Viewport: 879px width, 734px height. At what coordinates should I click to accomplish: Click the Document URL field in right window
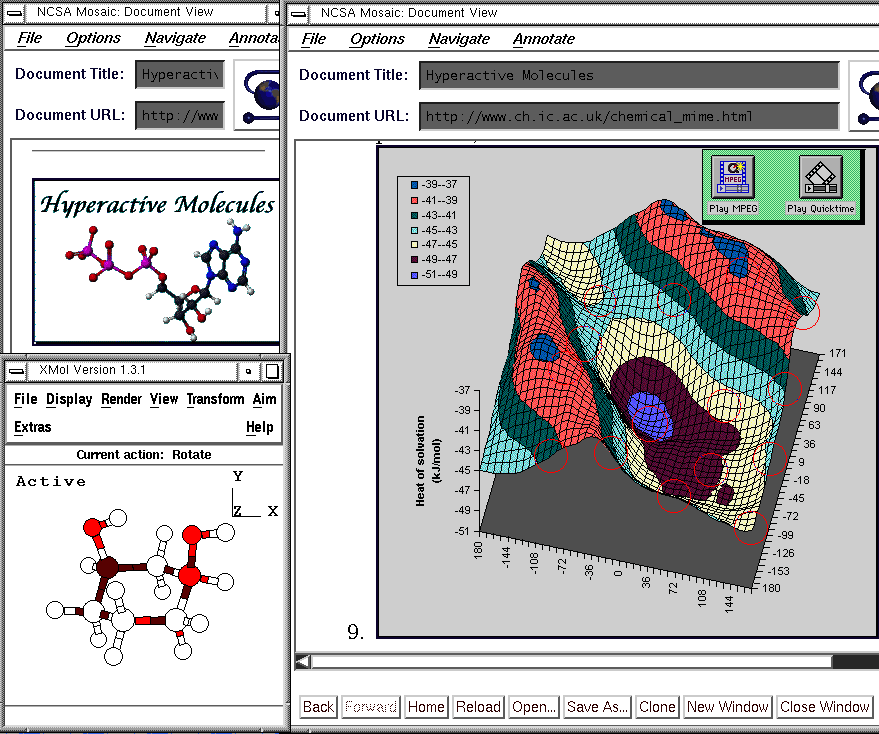click(628, 116)
